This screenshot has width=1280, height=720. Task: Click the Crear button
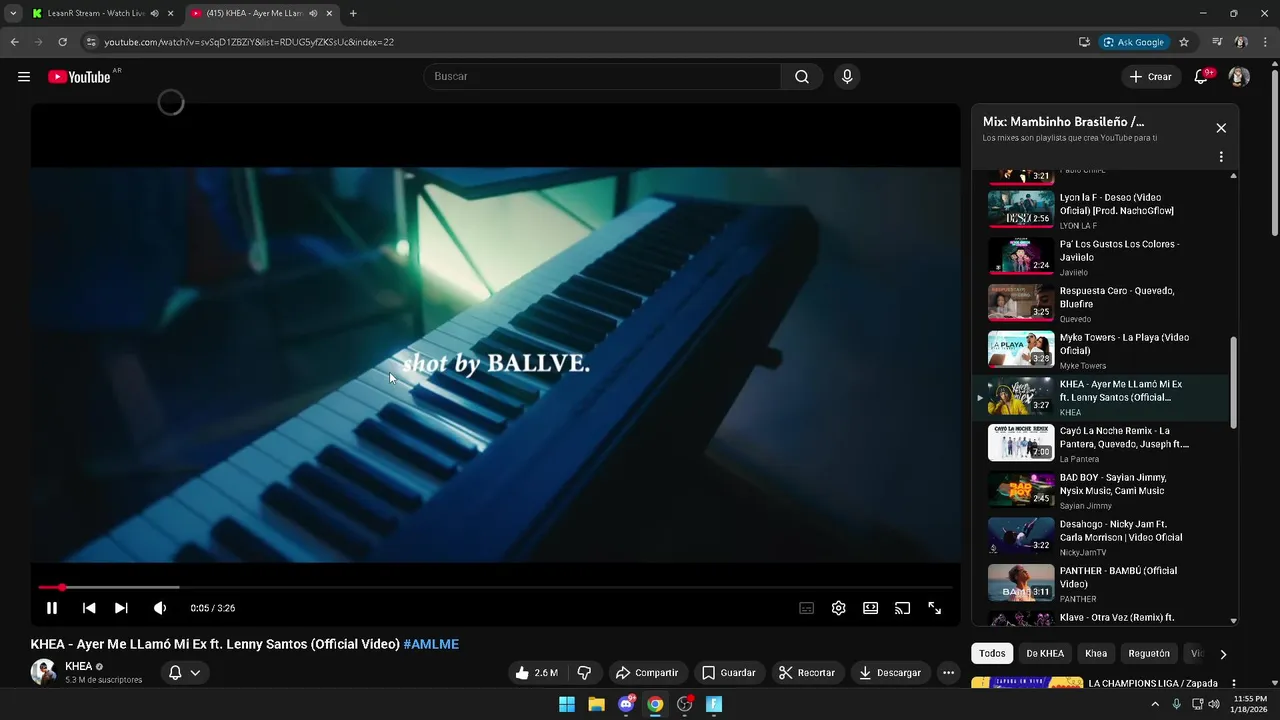(1151, 77)
